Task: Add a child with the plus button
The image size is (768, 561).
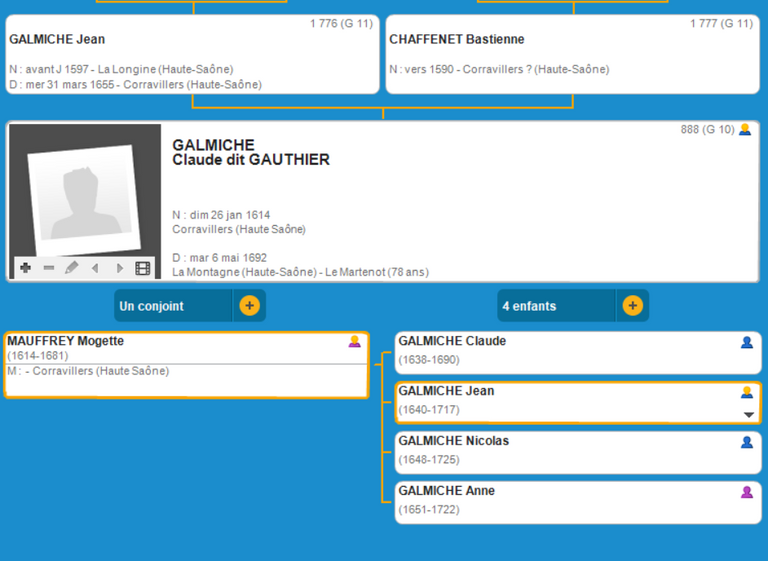Action: (x=633, y=306)
